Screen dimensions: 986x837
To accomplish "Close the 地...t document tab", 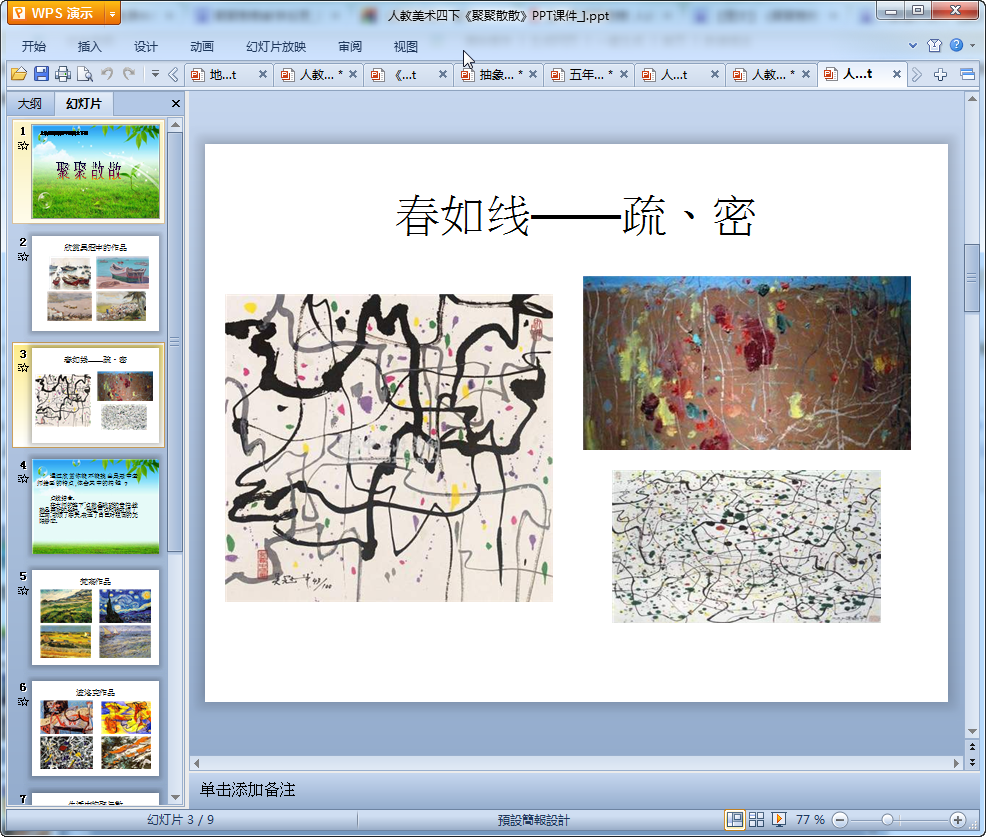I will click(263, 74).
